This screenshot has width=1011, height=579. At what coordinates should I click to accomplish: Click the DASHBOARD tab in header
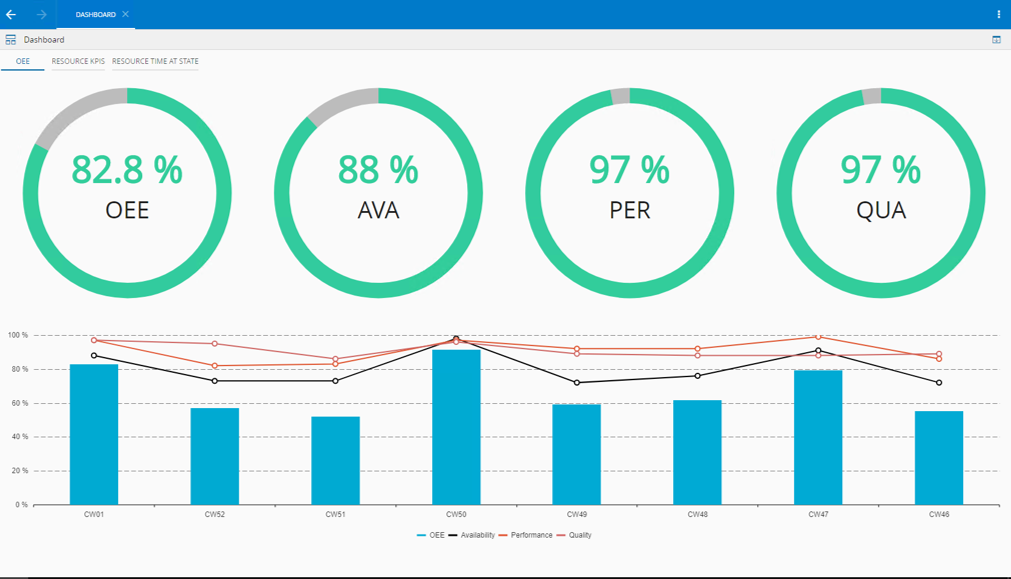point(95,14)
